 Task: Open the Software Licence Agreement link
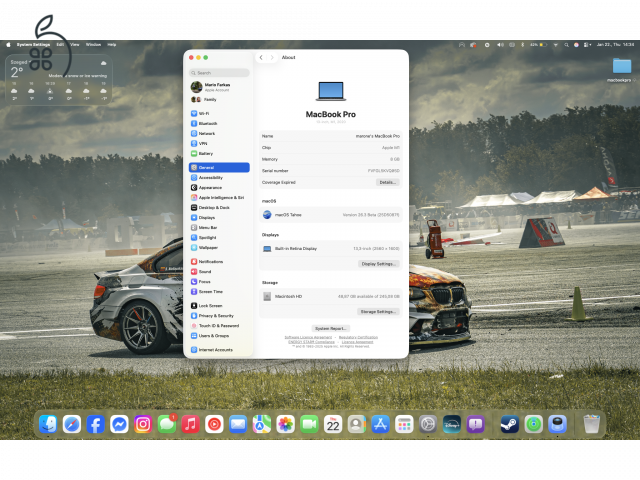[x=308, y=337]
